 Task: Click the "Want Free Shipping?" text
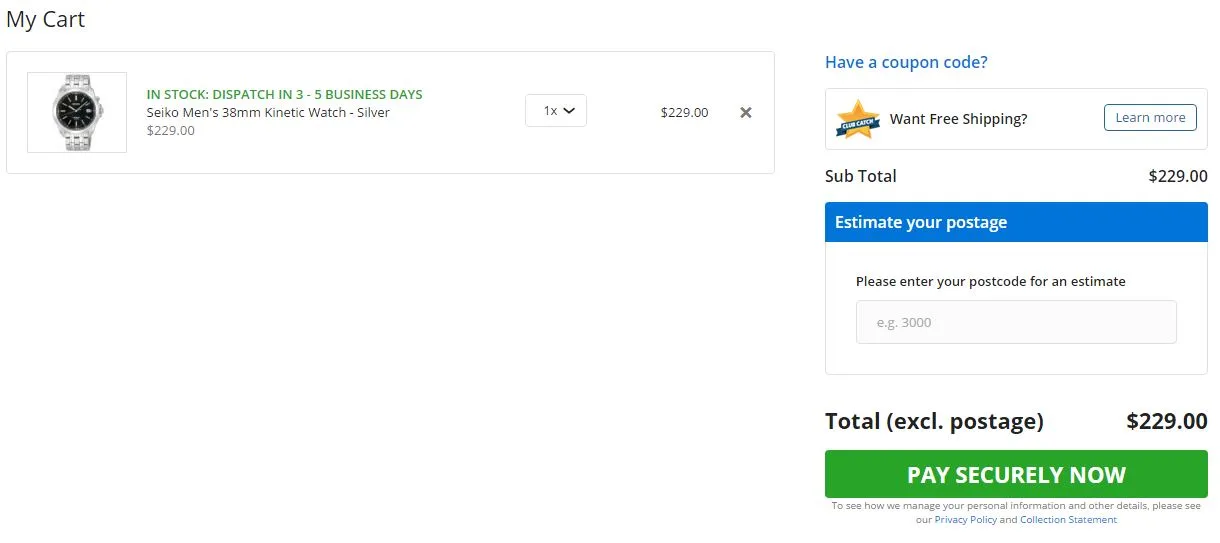click(958, 119)
